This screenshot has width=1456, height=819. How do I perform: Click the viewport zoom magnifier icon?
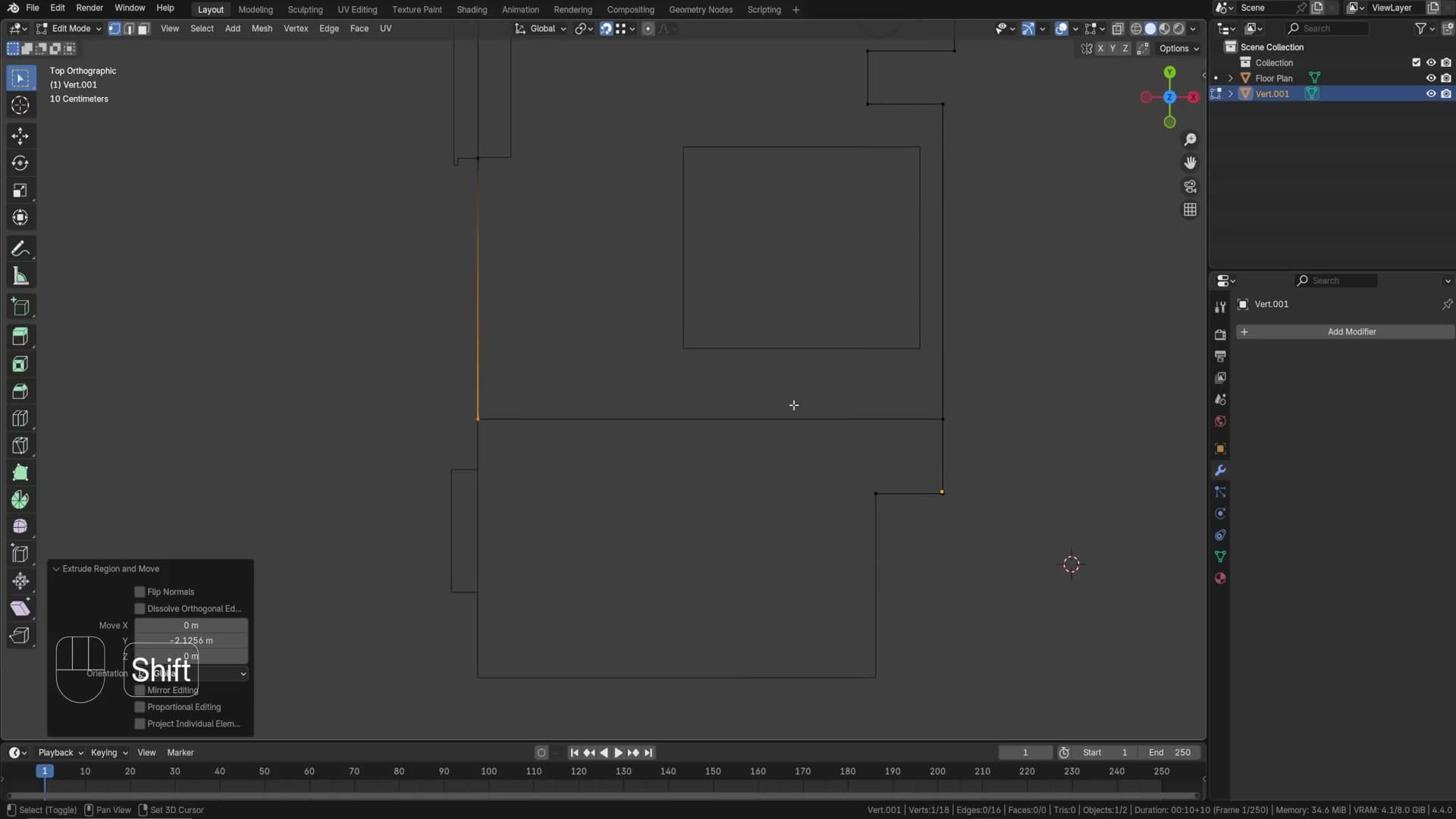1190,140
